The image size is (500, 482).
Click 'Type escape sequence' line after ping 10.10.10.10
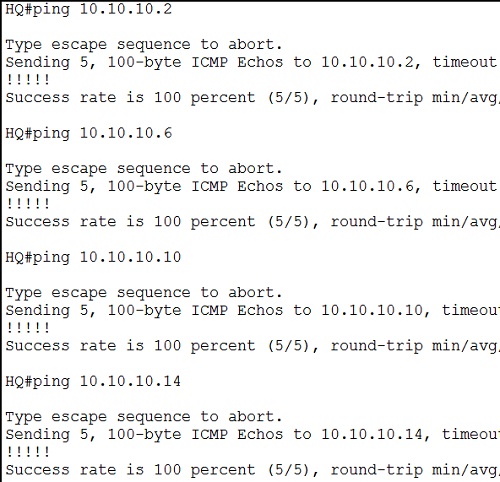(x=144, y=293)
